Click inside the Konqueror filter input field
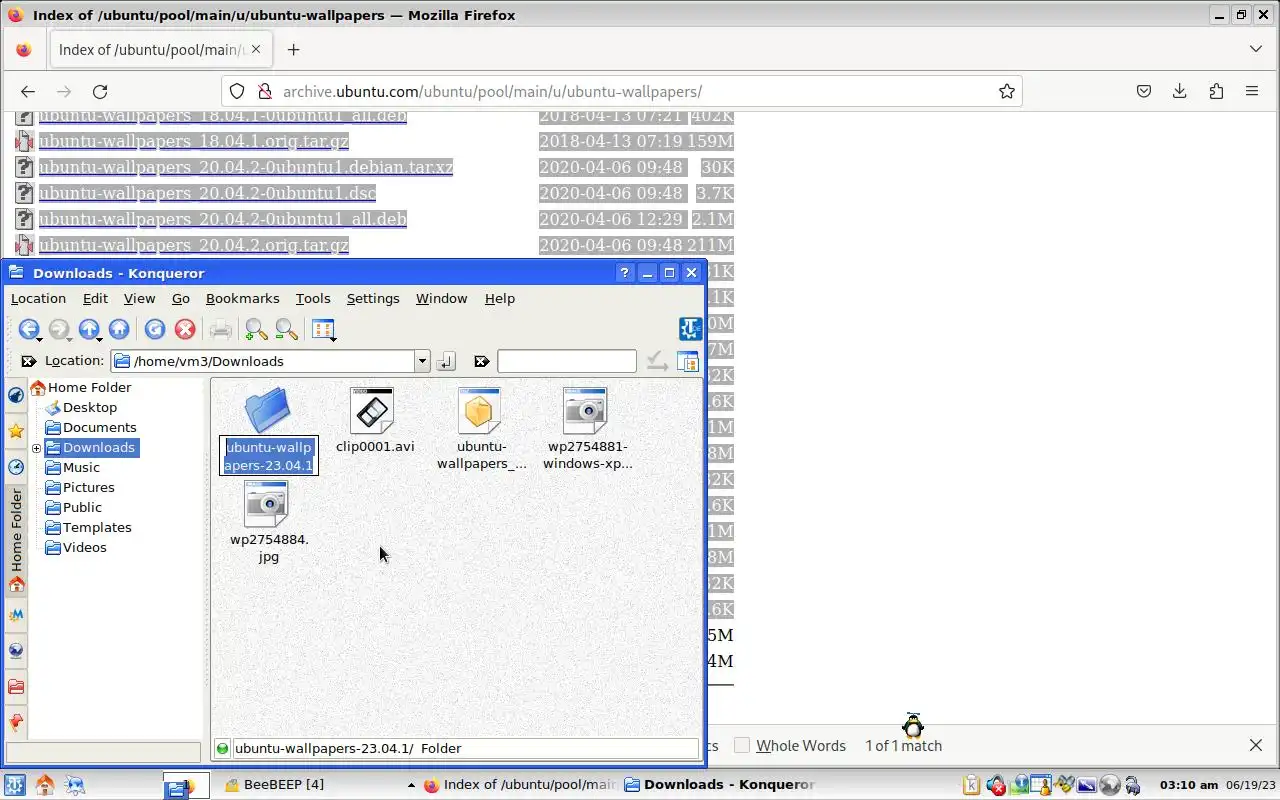Screen dimensions: 1280x800 [x=566, y=361]
